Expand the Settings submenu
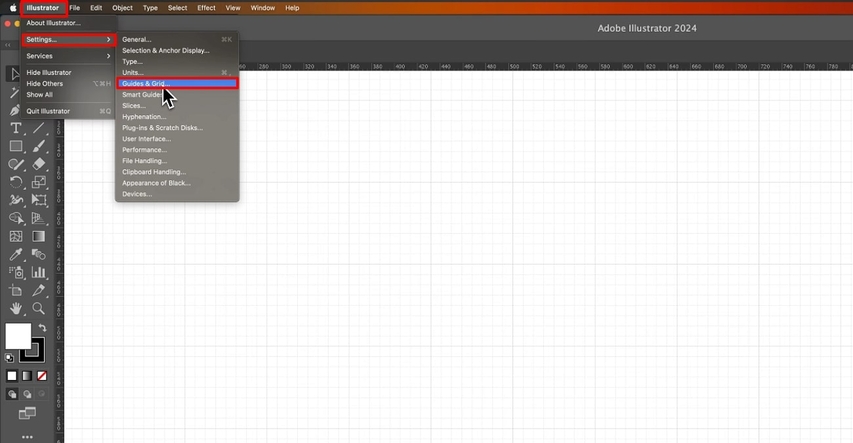This screenshot has width=853, height=443. pos(69,40)
